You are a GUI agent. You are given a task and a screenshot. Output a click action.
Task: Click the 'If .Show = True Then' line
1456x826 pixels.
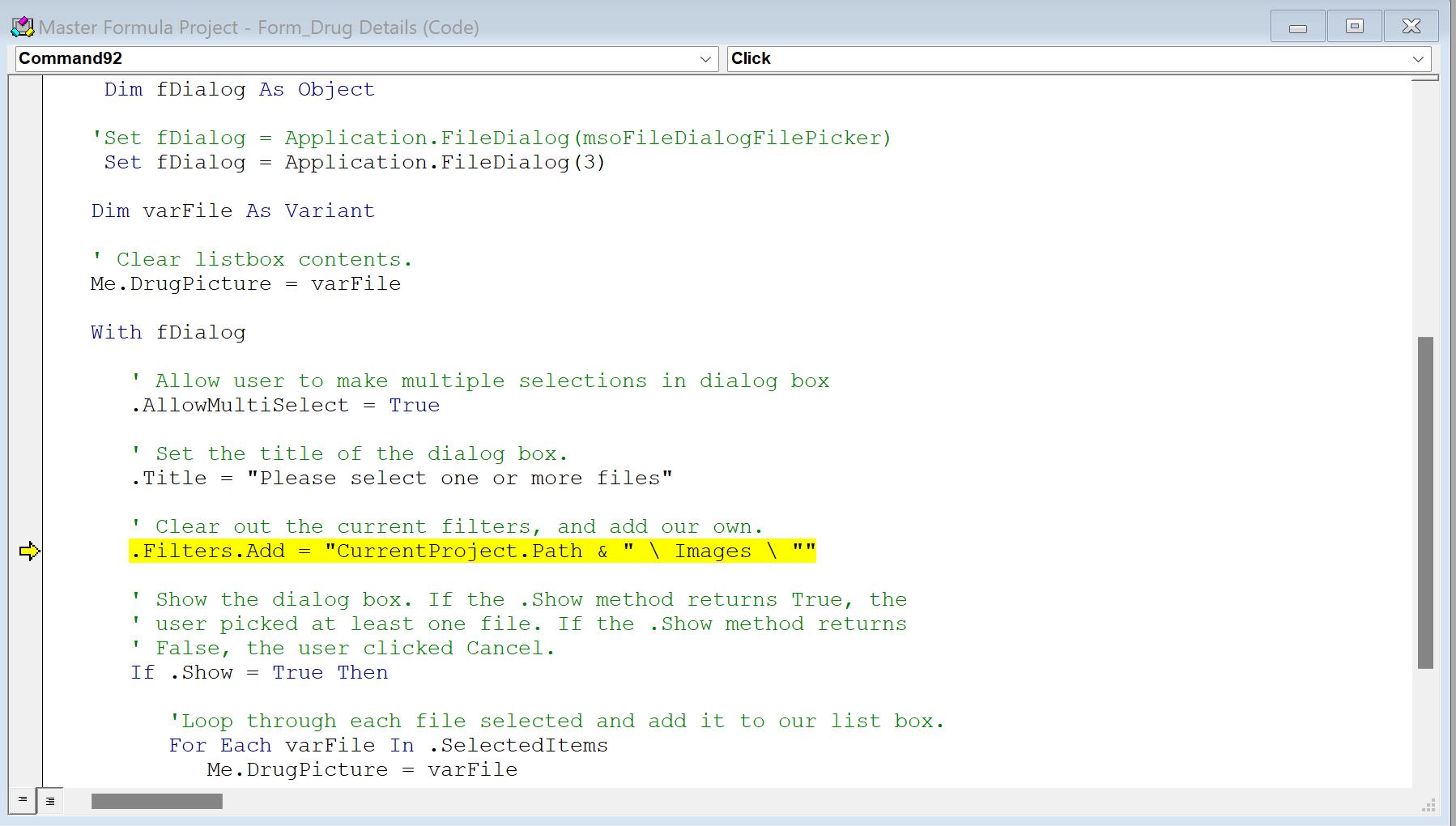point(259,673)
